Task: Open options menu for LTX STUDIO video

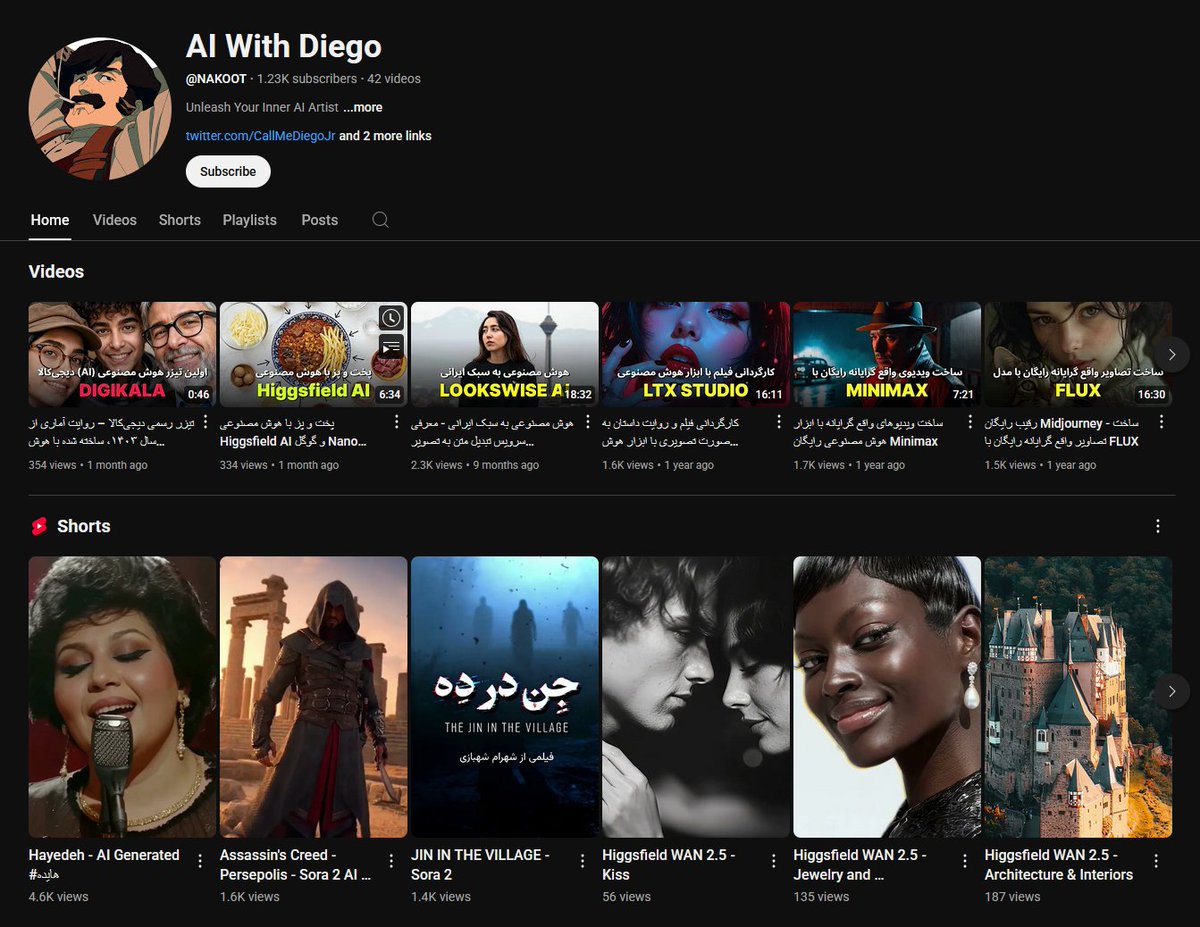Action: pyautogui.click(x=779, y=422)
